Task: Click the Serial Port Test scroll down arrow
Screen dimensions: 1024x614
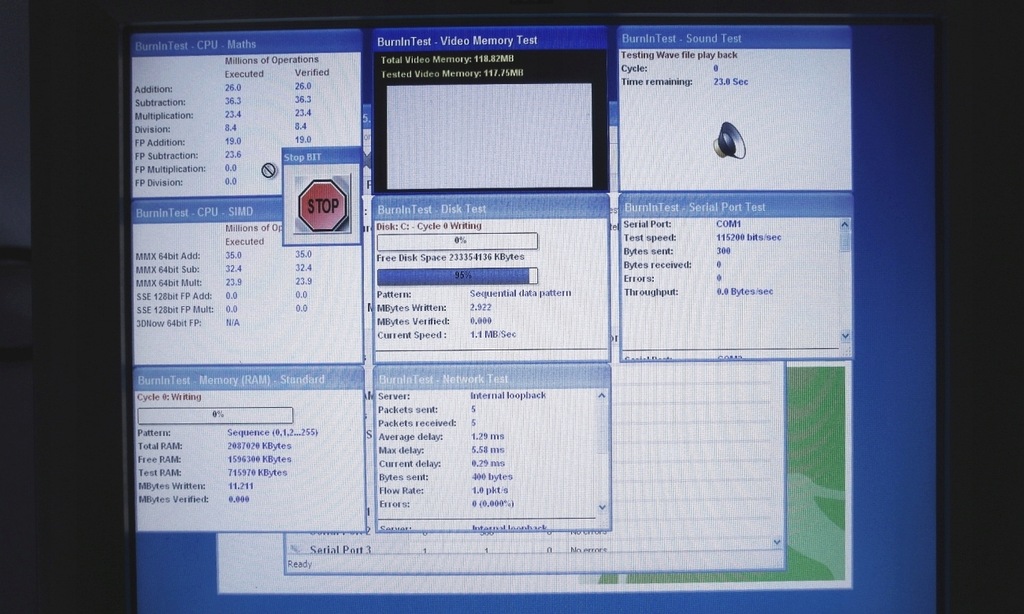Action: pos(844,336)
